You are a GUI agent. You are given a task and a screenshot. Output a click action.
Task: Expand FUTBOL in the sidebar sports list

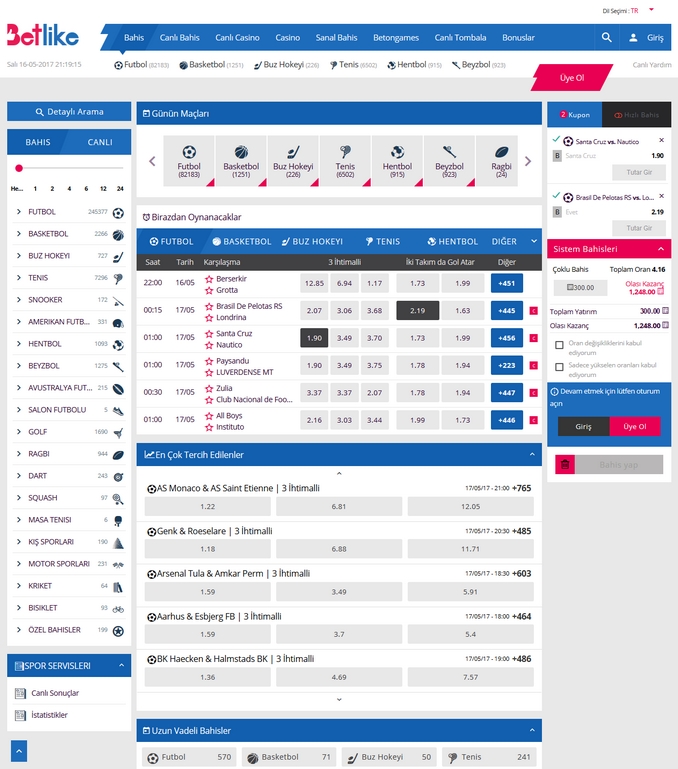pyautogui.click(x=19, y=211)
